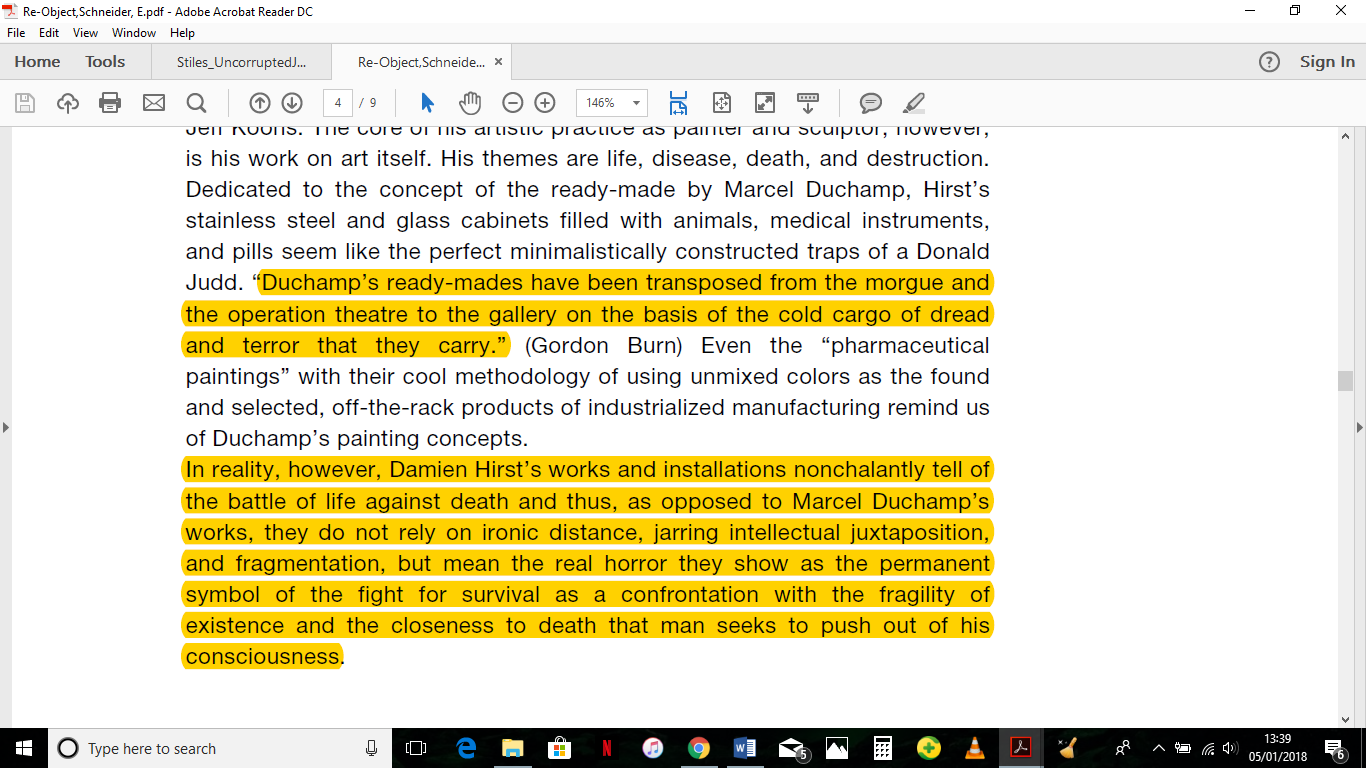This screenshot has height=768, width=1366.
Task: Select the Highlight text pen tool
Action: [913, 103]
